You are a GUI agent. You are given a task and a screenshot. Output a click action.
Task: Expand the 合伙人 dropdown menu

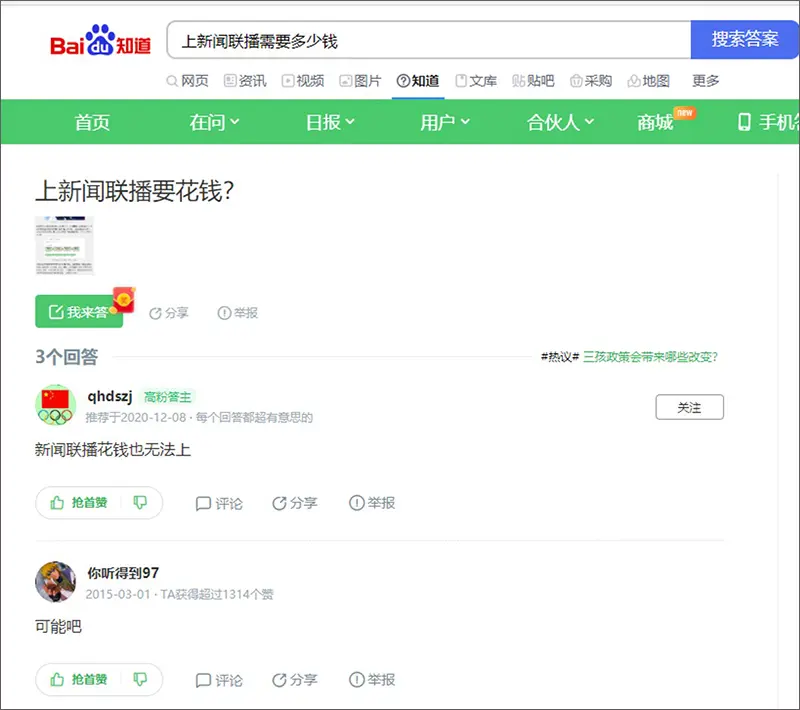(560, 122)
